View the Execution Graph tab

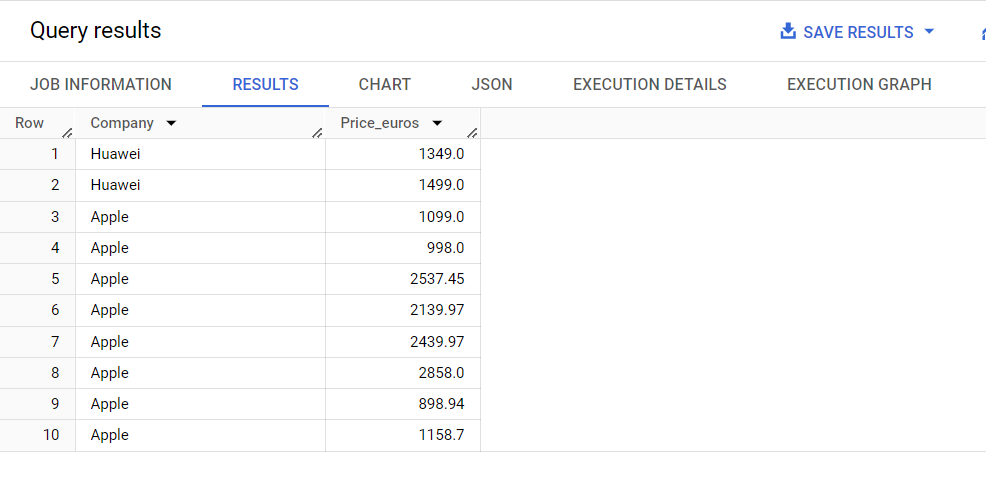[859, 84]
